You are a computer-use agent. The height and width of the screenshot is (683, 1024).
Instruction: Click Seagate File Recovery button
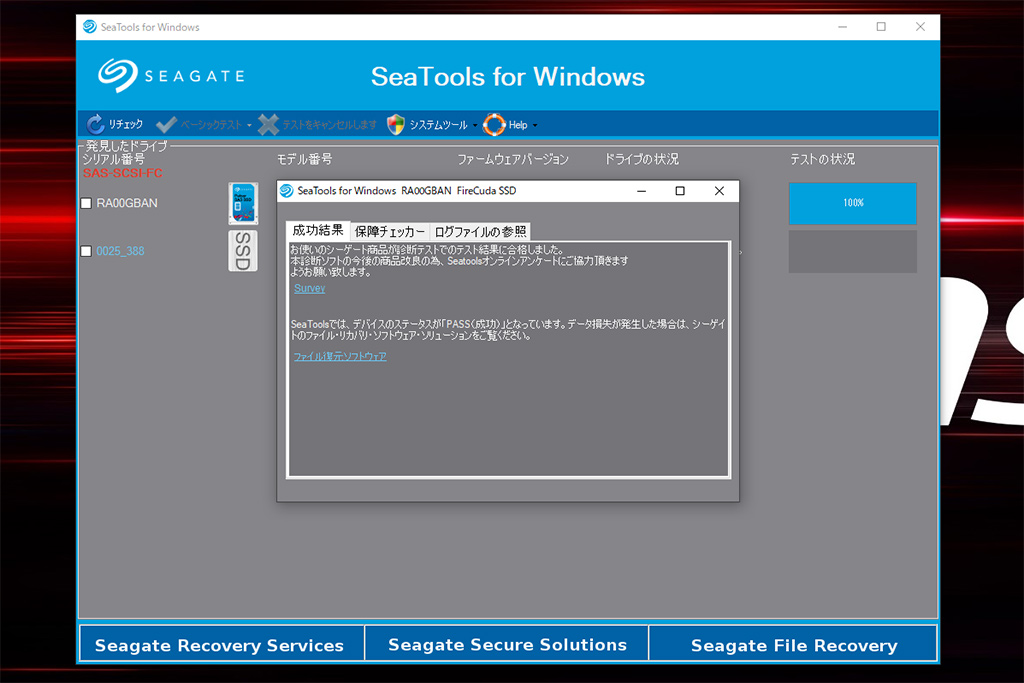(793, 644)
